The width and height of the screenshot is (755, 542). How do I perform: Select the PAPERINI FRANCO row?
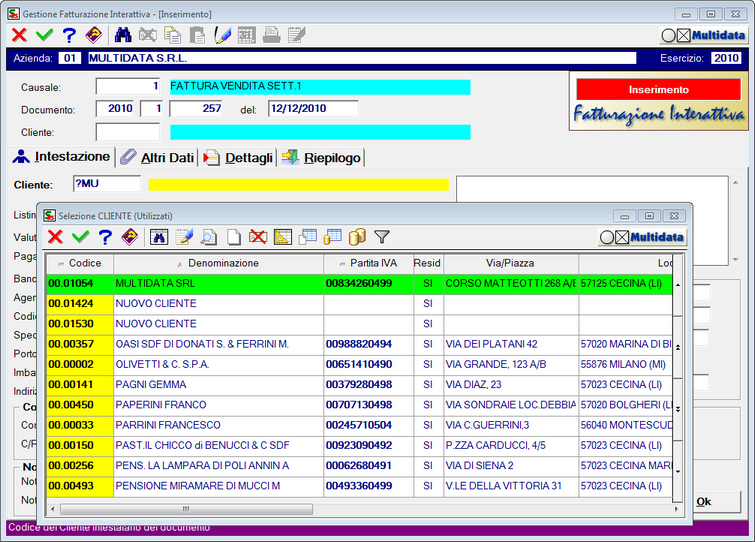359,405
